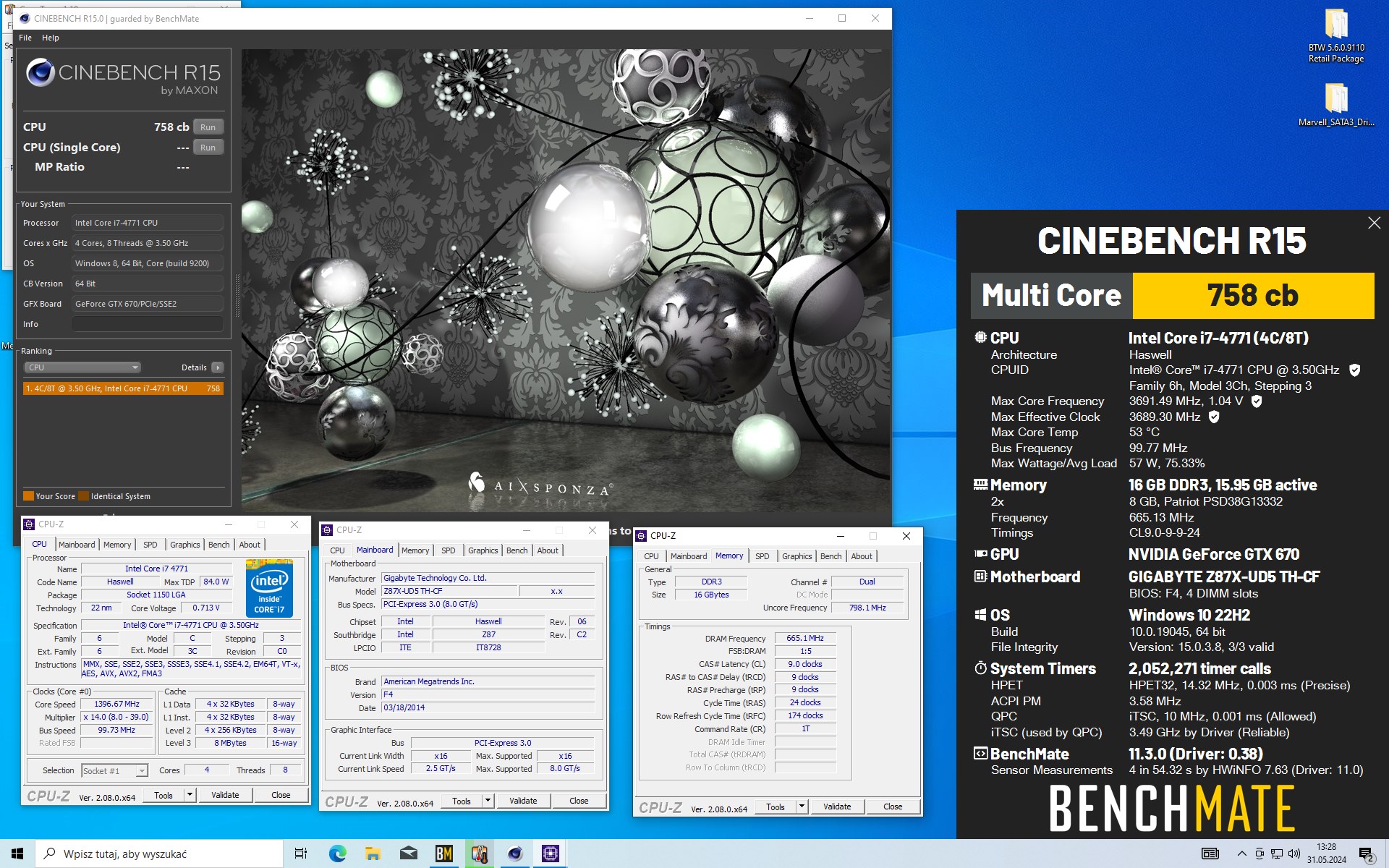Click taskbar search box 'Wpisz tutaj, aby wyszukać'
The image size is (1389, 868).
[x=159, y=854]
